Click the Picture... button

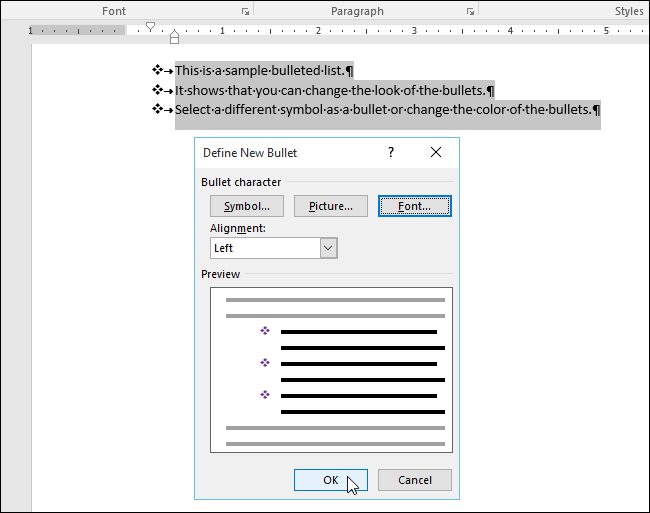click(x=331, y=206)
